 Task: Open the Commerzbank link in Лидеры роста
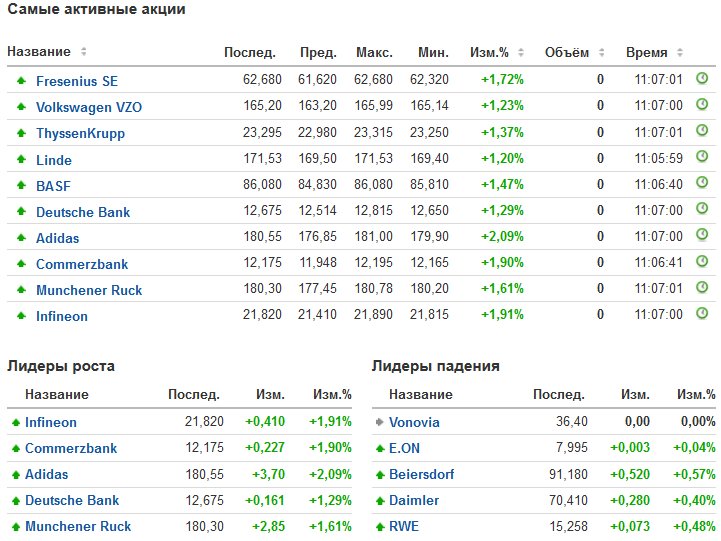71,448
